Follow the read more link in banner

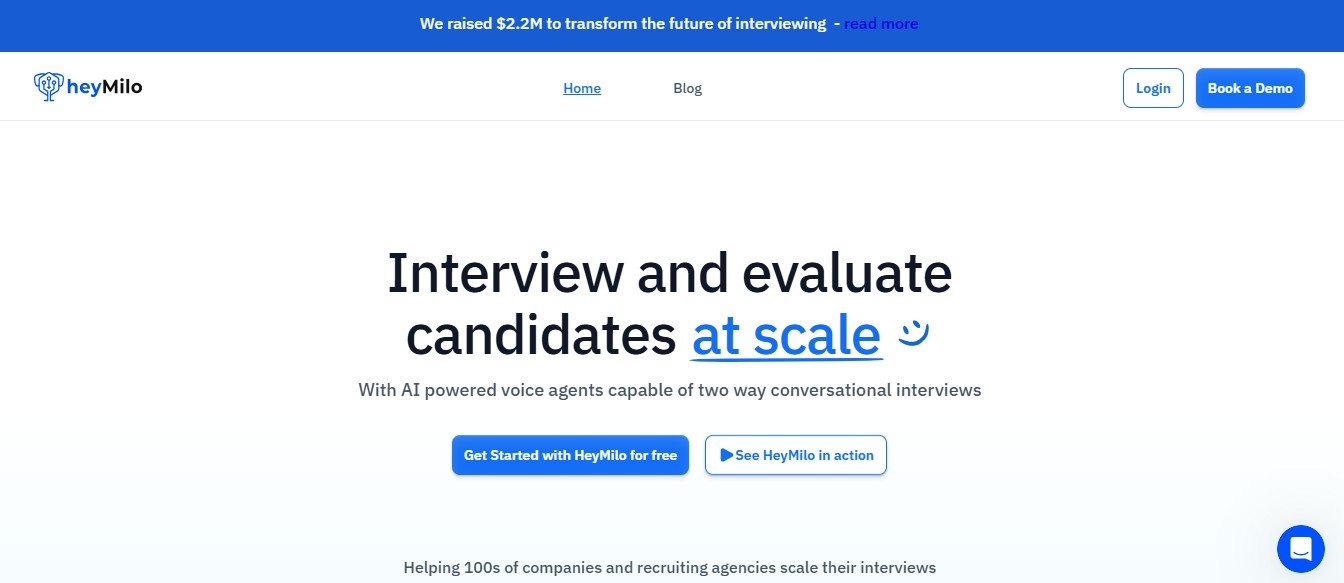pyautogui.click(x=881, y=23)
